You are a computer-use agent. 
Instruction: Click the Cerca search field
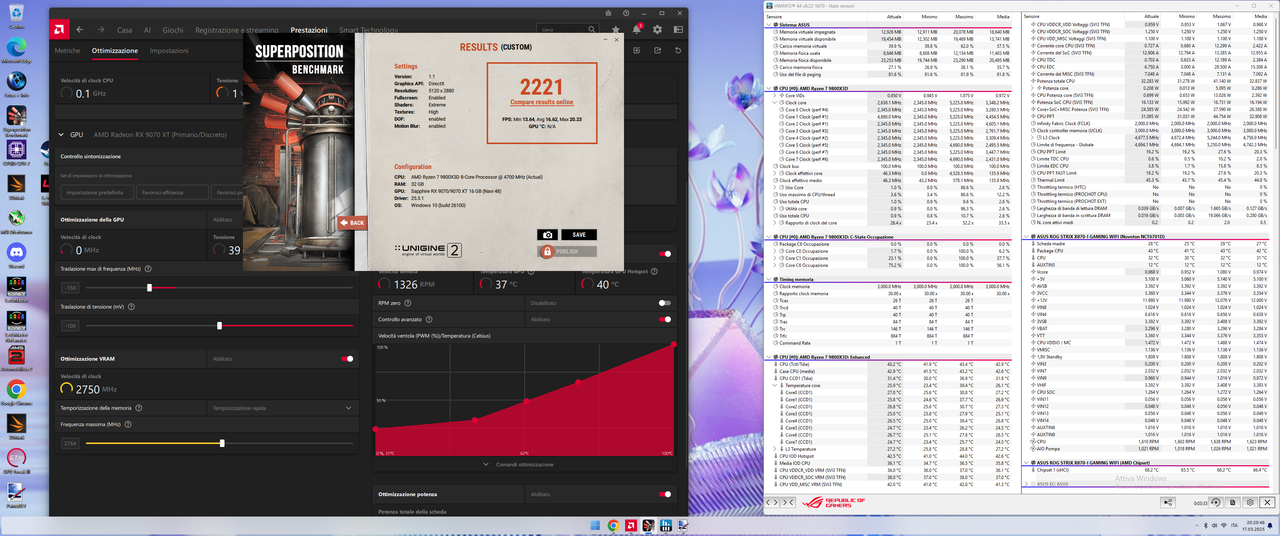coord(568,30)
